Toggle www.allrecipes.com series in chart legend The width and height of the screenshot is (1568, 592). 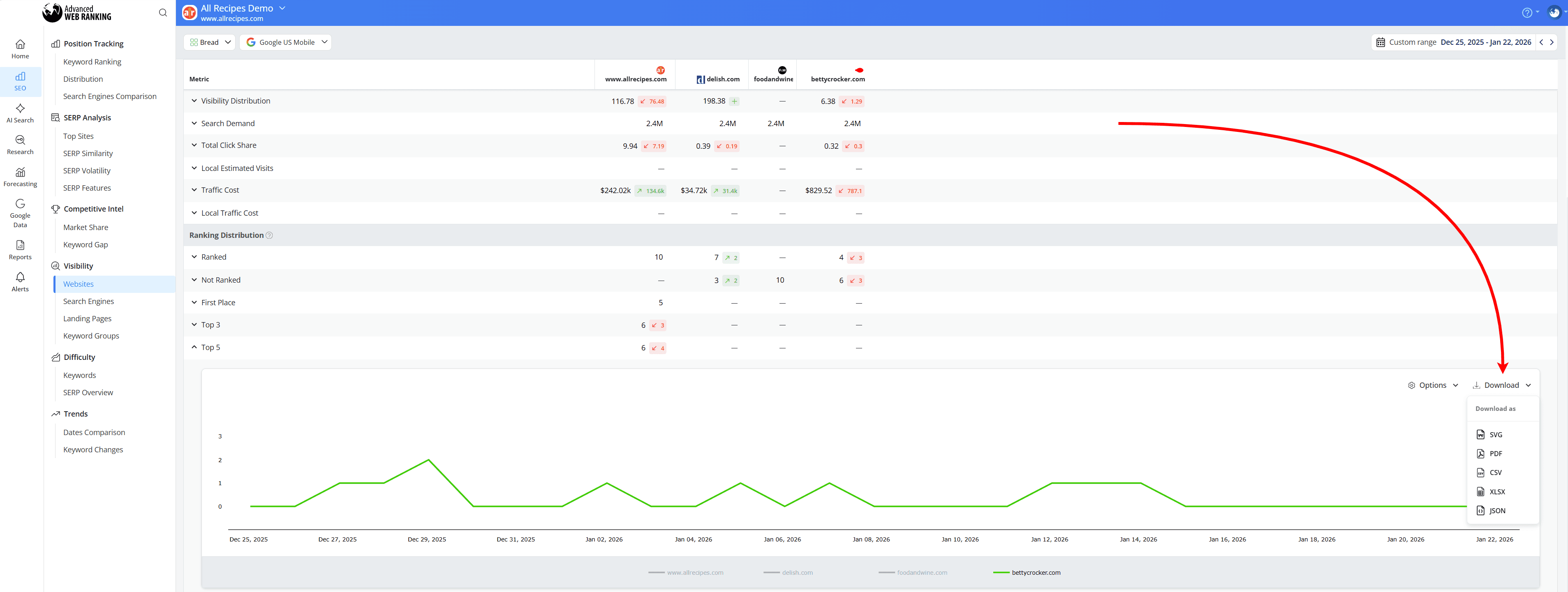pos(686,573)
